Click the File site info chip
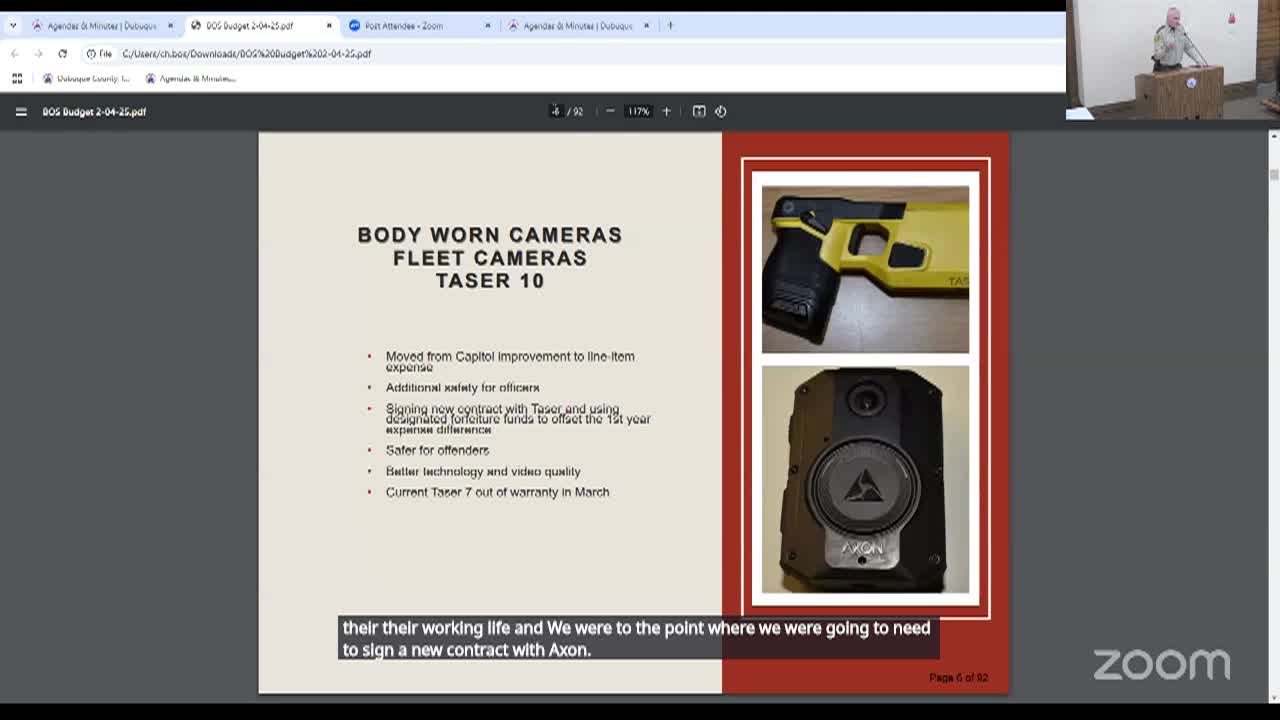 [99, 54]
